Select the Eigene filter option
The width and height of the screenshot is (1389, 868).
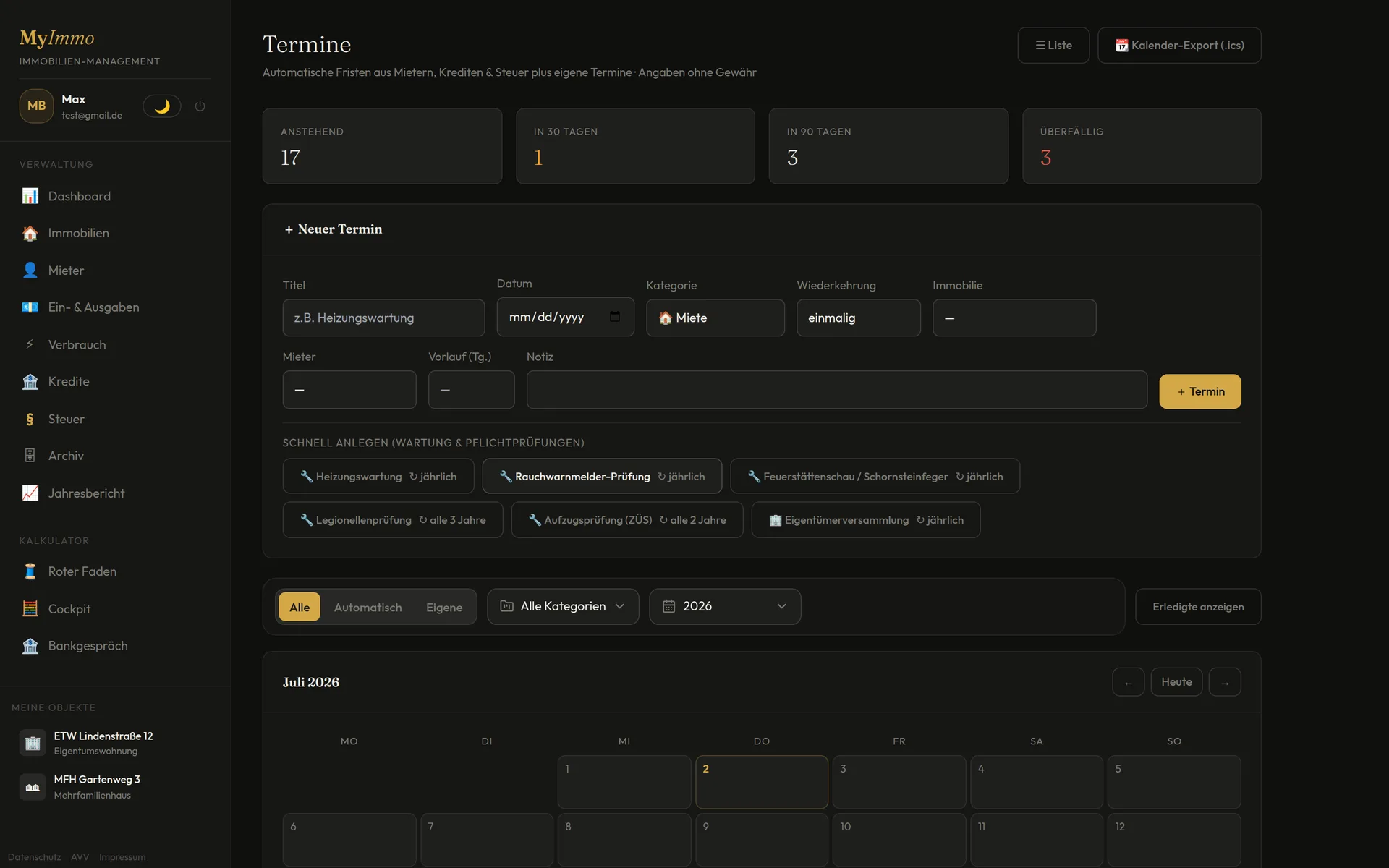[444, 607]
